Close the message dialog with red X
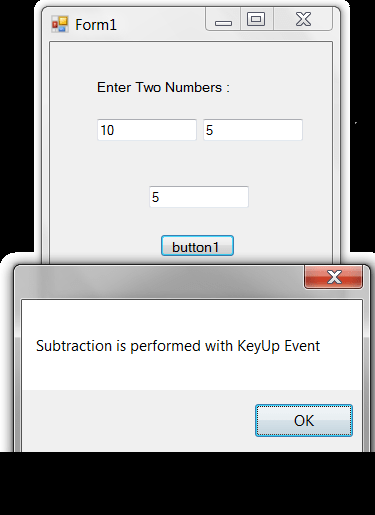Image resolution: width=375 pixels, height=515 pixels. (x=333, y=277)
